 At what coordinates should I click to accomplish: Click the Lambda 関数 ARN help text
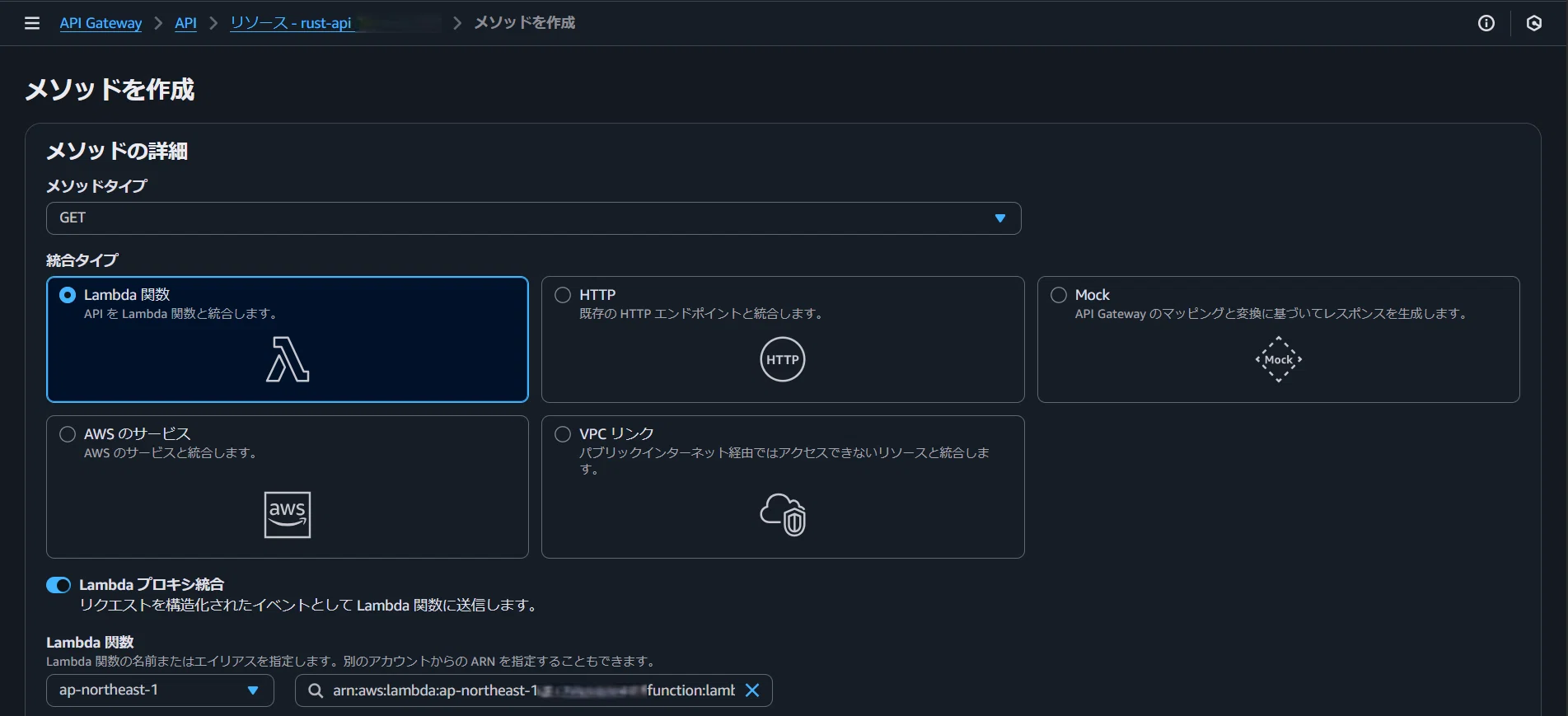pos(353,662)
